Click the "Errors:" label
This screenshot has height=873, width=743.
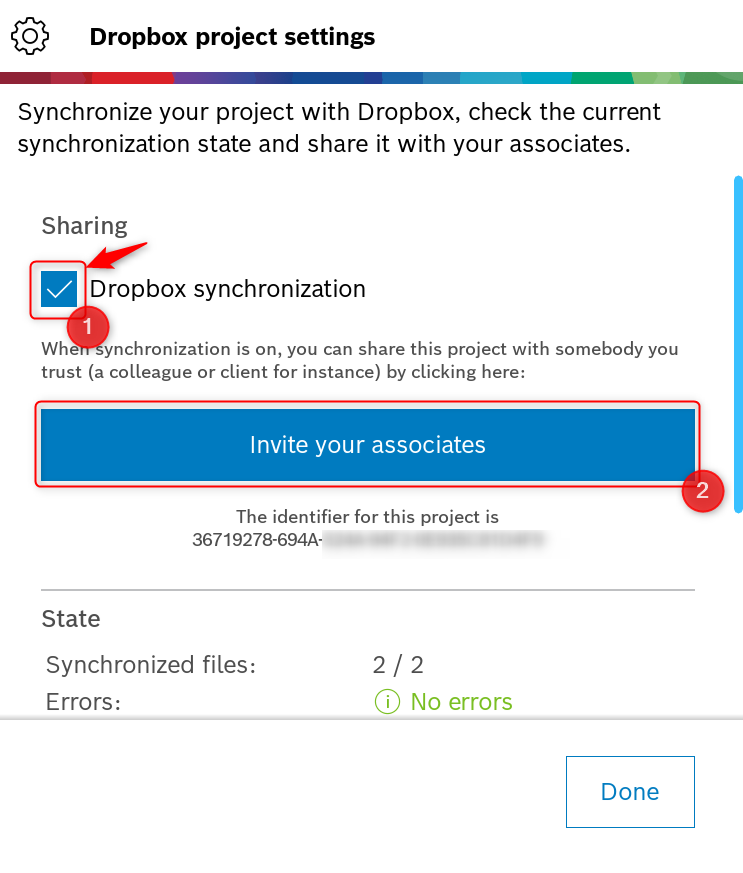[84, 702]
